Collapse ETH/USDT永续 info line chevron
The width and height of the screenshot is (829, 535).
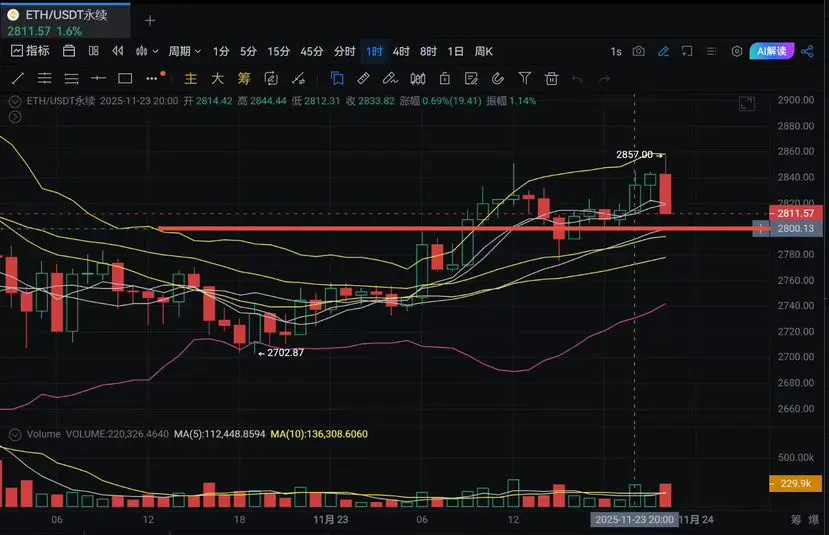[15, 102]
